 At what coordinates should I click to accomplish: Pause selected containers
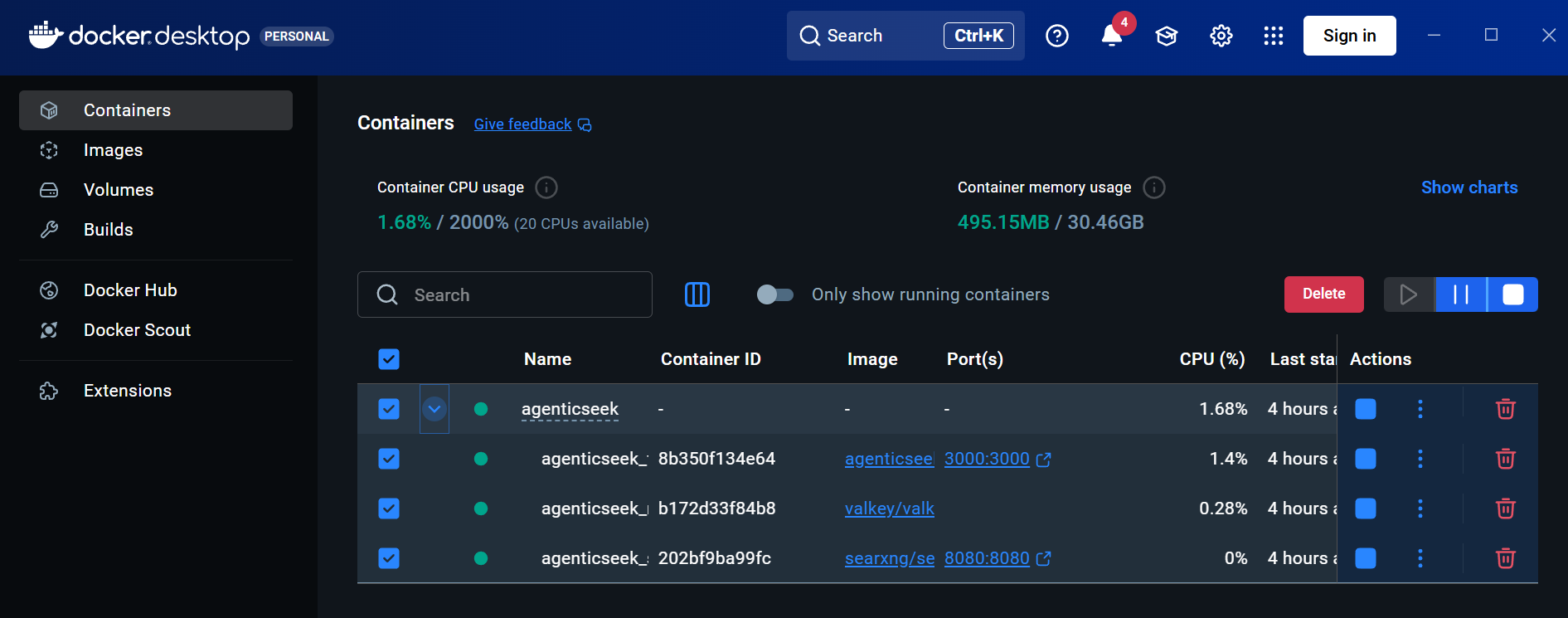click(x=1461, y=294)
